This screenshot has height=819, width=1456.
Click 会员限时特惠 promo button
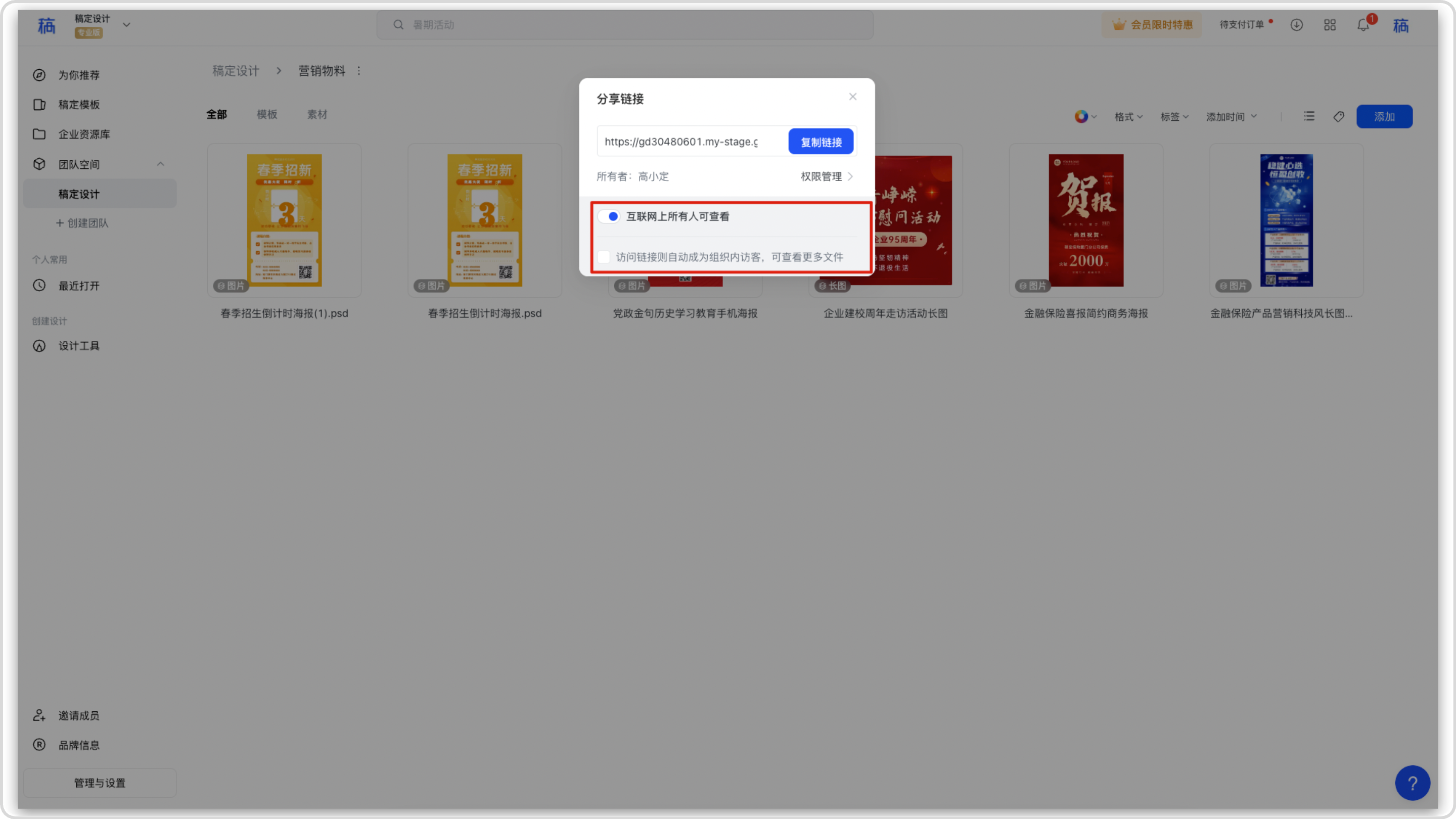tap(1152, 25)
